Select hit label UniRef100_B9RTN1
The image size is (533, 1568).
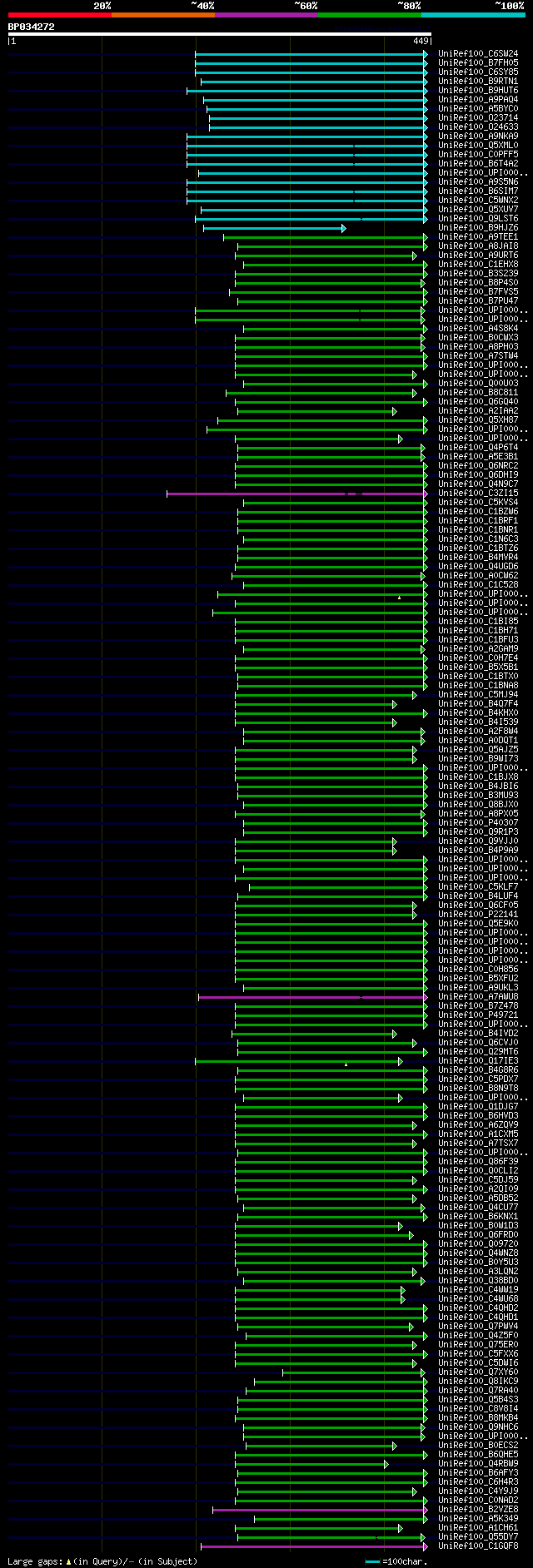478,82
